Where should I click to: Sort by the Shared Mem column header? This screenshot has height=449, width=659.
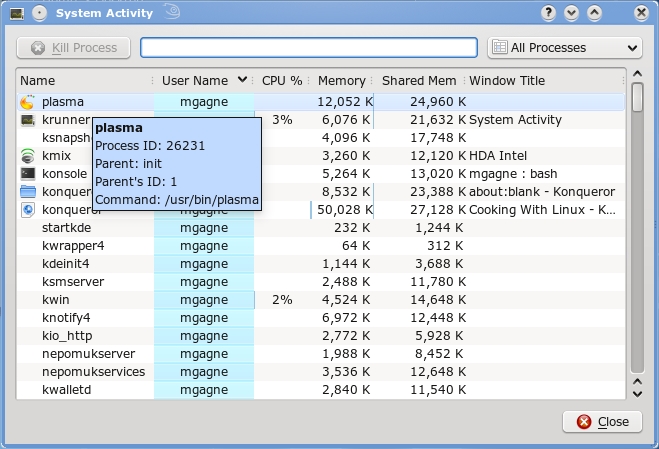coord(418,80)
